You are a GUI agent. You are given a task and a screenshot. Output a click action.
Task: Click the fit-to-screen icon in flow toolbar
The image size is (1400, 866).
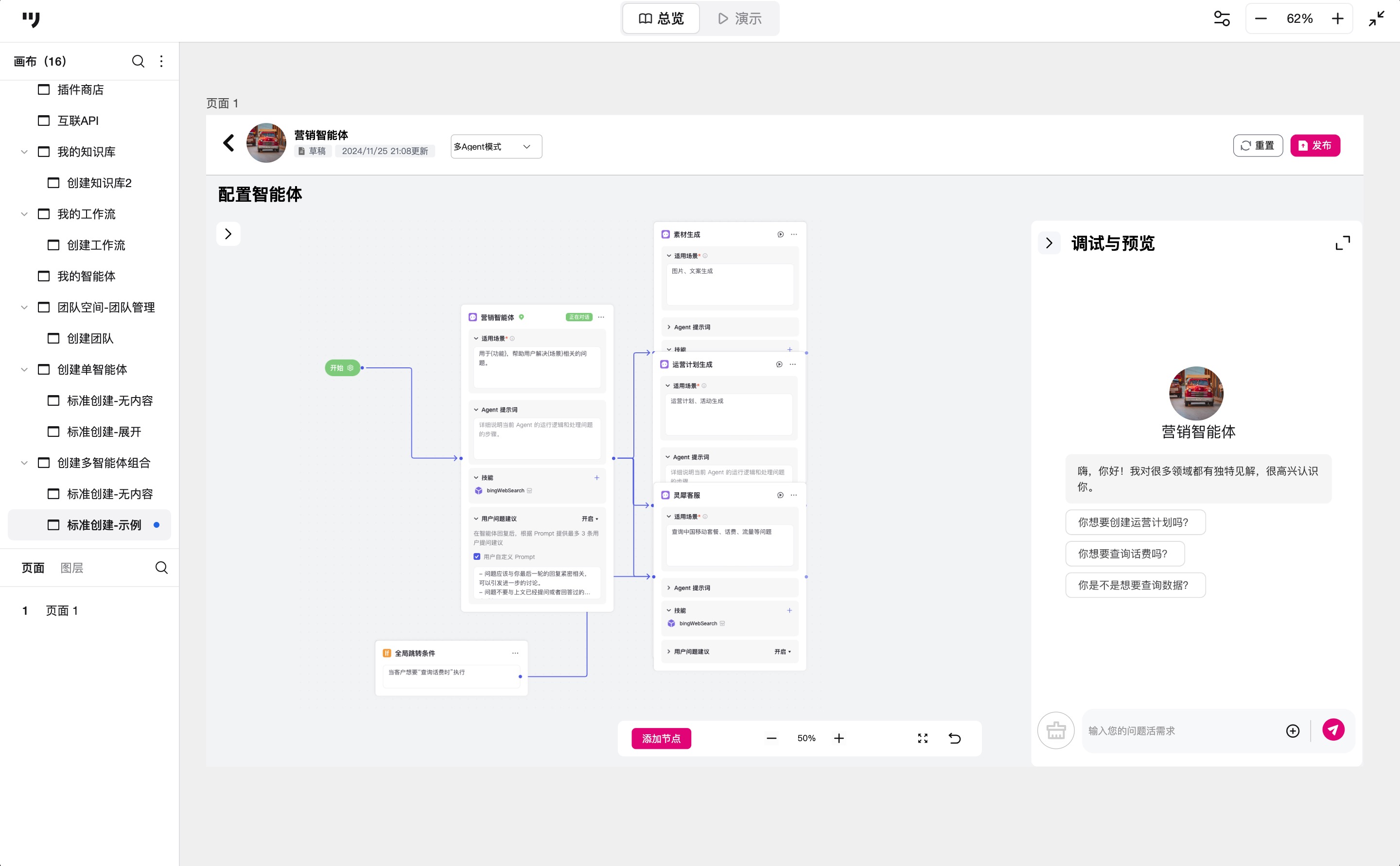click(922, 738)
